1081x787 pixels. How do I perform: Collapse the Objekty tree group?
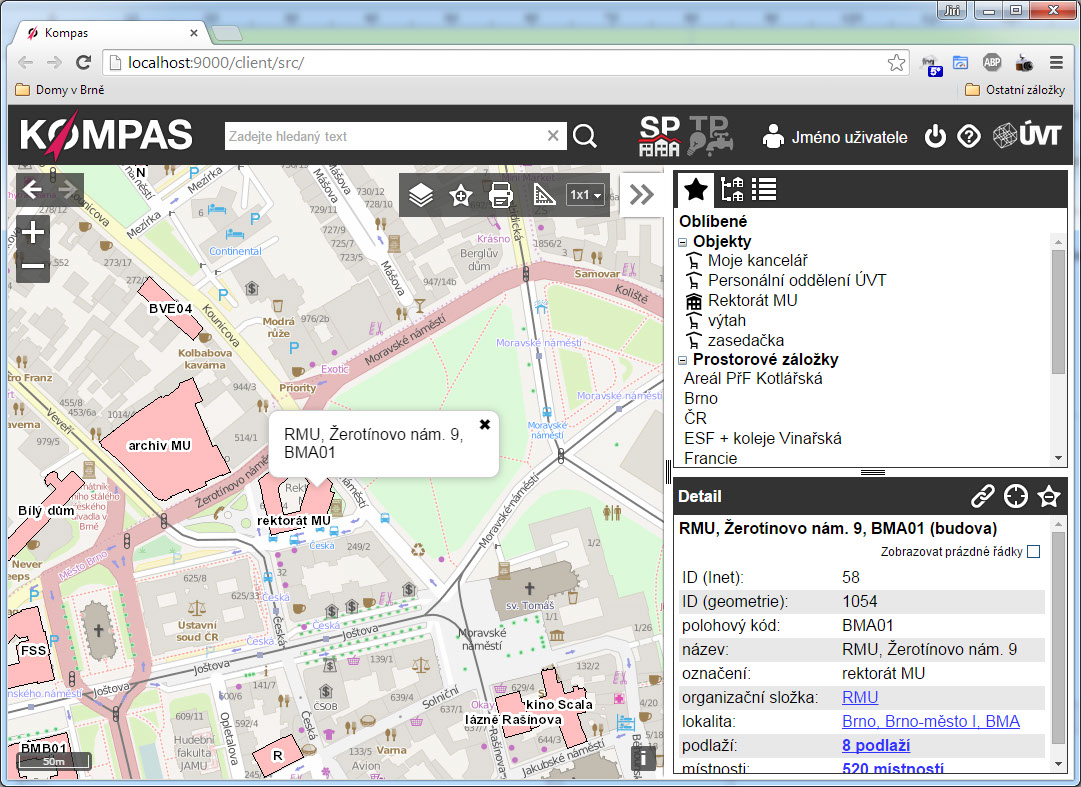[683, 242]
